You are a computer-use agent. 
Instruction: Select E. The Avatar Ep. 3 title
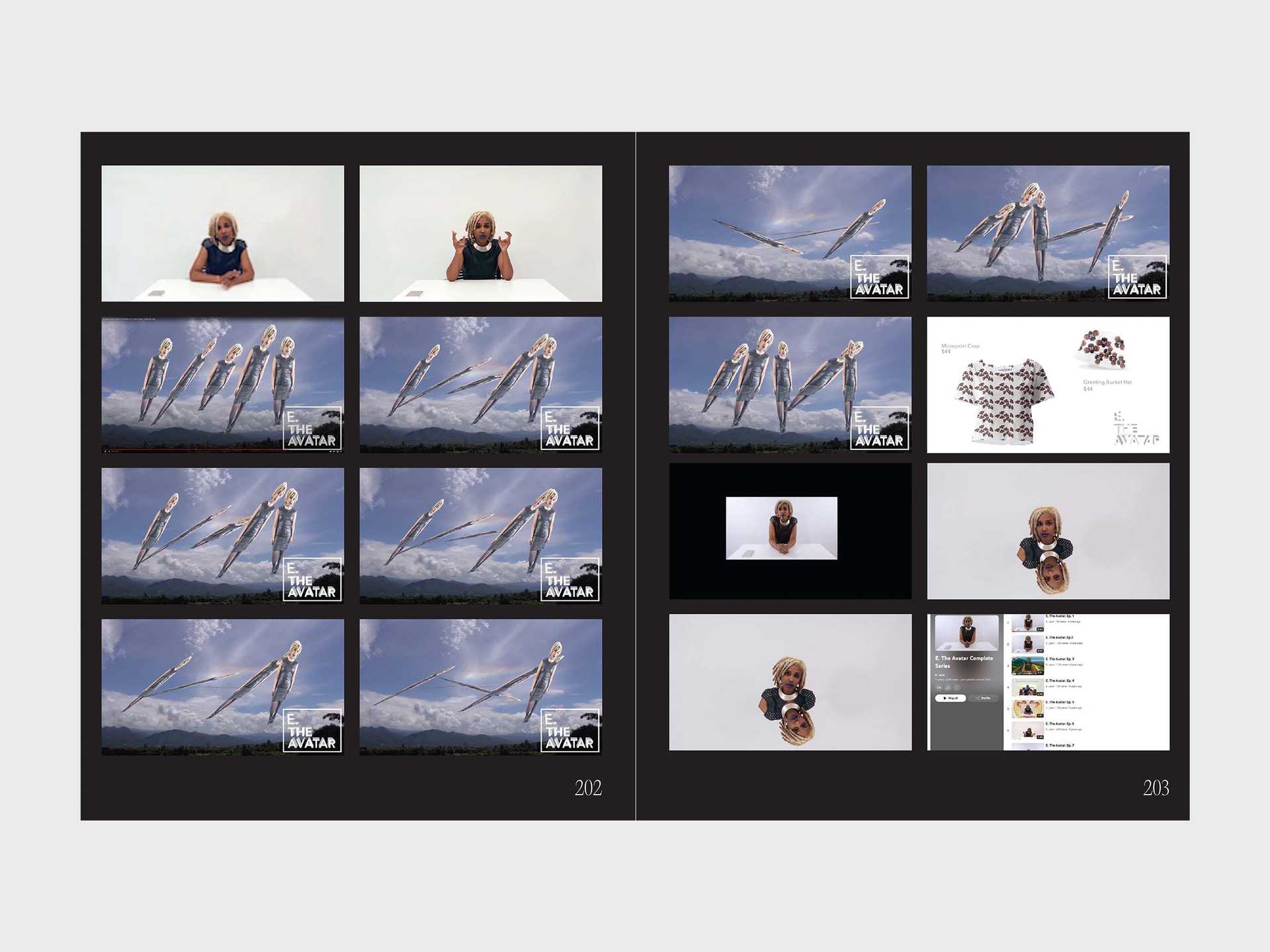1060,659
